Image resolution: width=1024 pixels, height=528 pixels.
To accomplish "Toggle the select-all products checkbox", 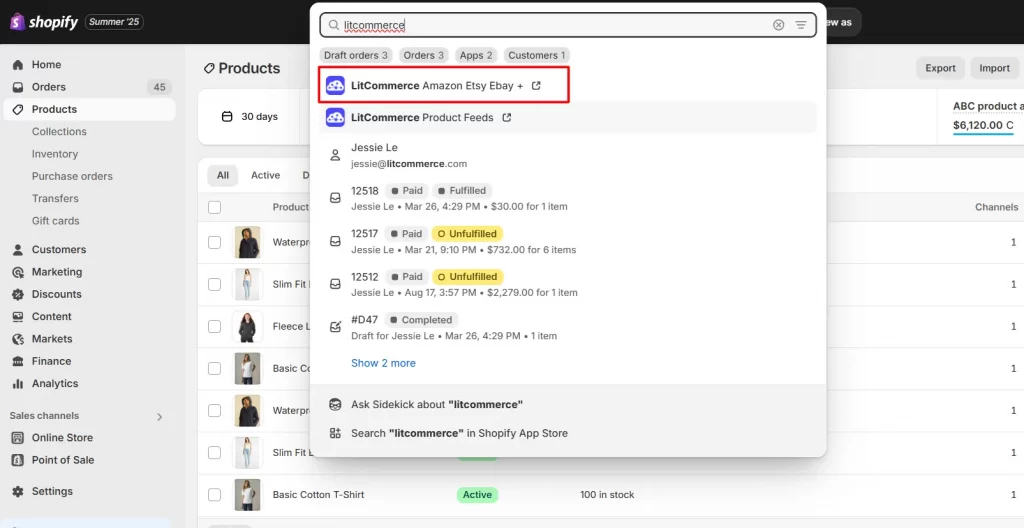I will pyautogui.click(x=214, y=207).
